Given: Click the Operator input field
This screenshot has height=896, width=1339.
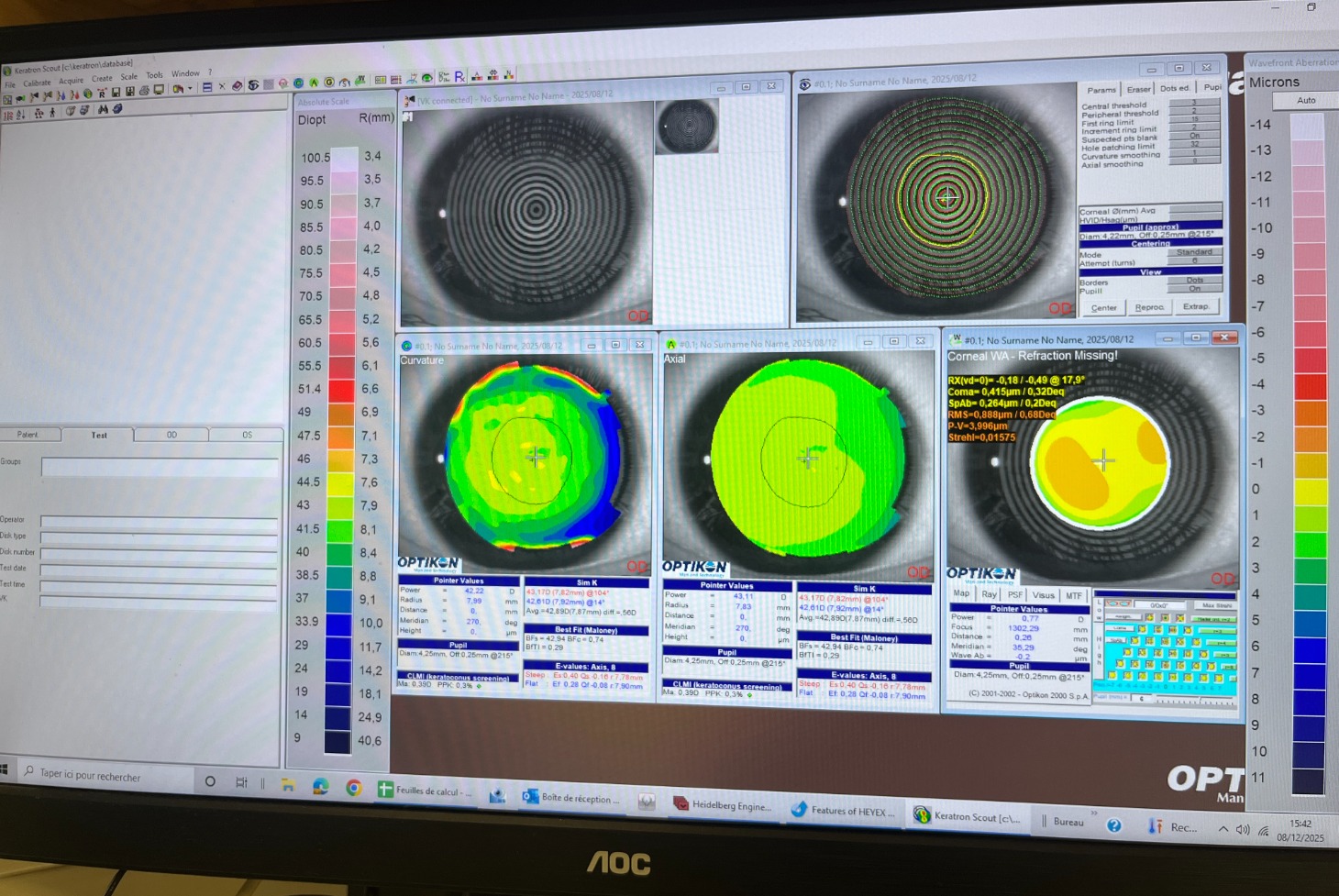Looking at the screenshot, I should [159, 521].
